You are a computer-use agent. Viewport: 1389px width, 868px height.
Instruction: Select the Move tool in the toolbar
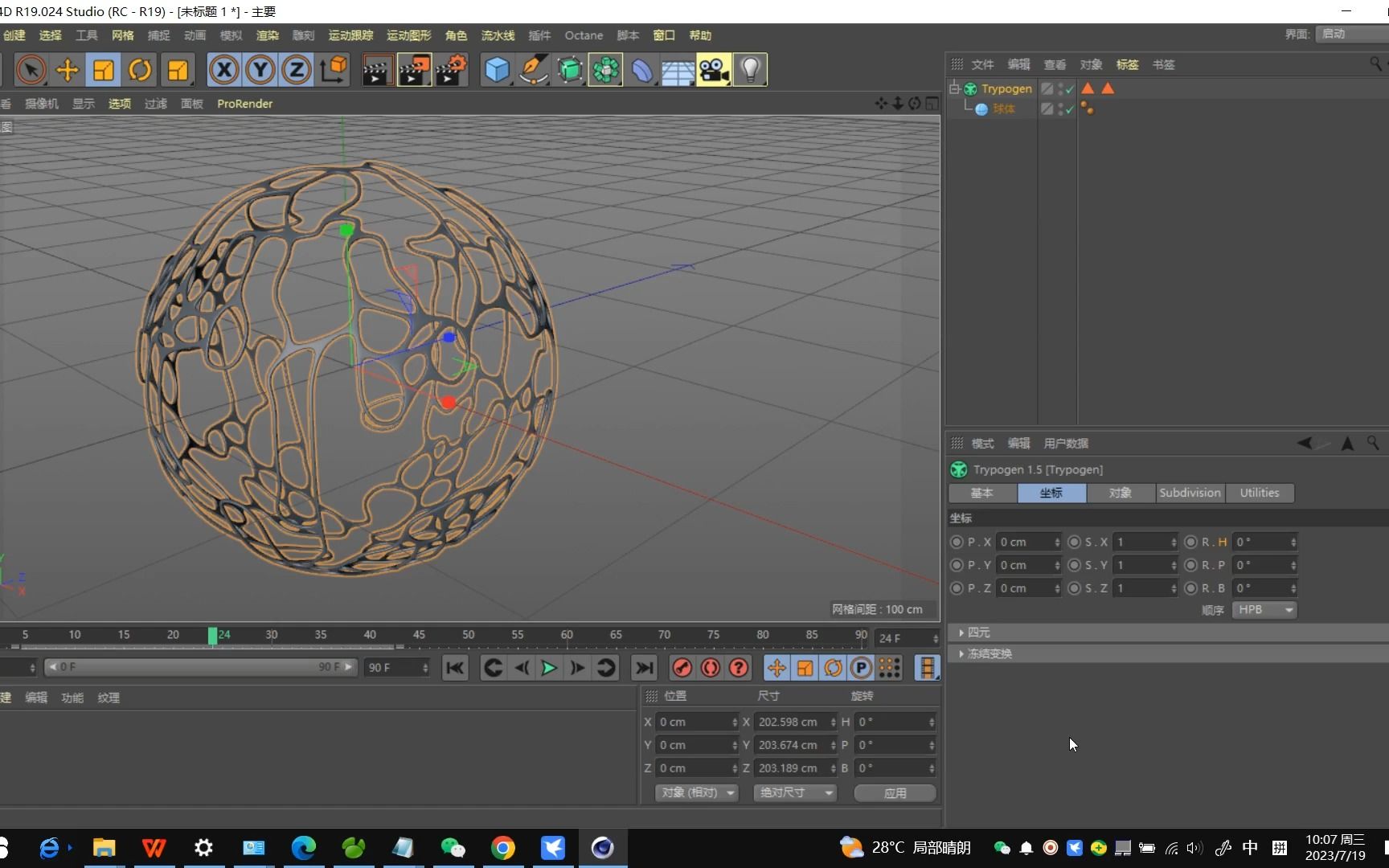pyautogui.click(x=68, y=70)
